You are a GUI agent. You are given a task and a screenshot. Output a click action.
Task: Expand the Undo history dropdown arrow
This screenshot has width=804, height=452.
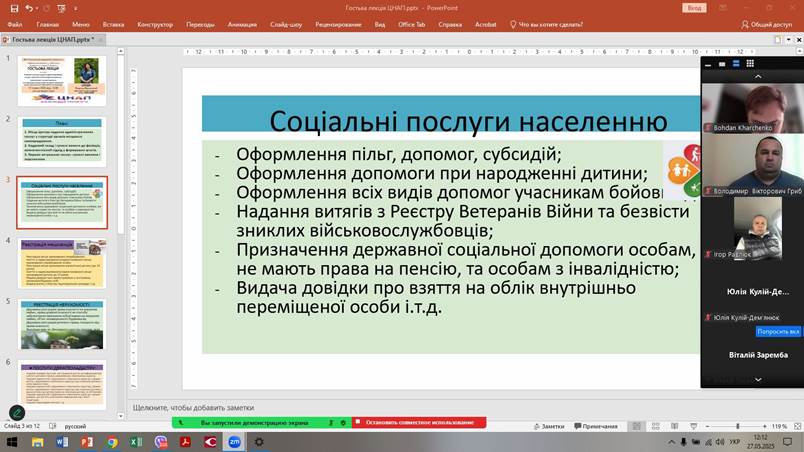38,8
